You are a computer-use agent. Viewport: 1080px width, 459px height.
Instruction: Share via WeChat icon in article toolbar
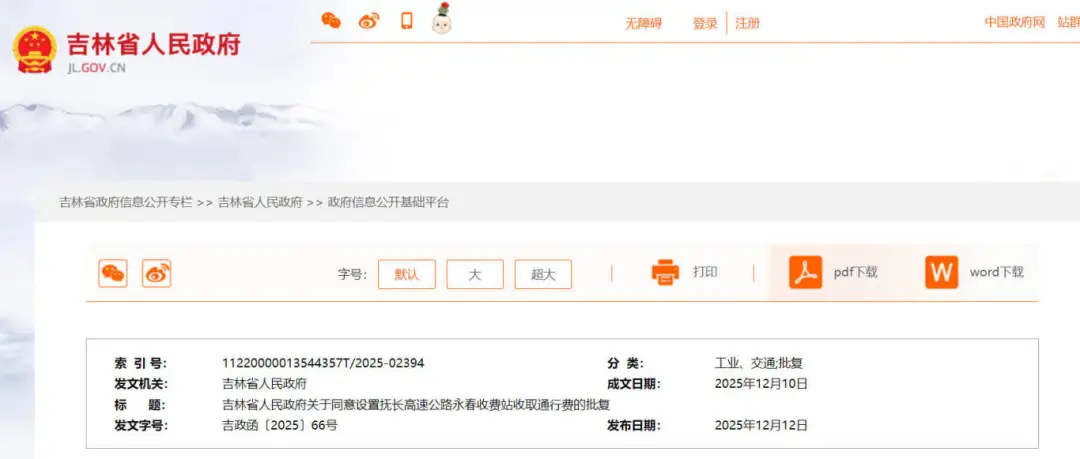113,273
